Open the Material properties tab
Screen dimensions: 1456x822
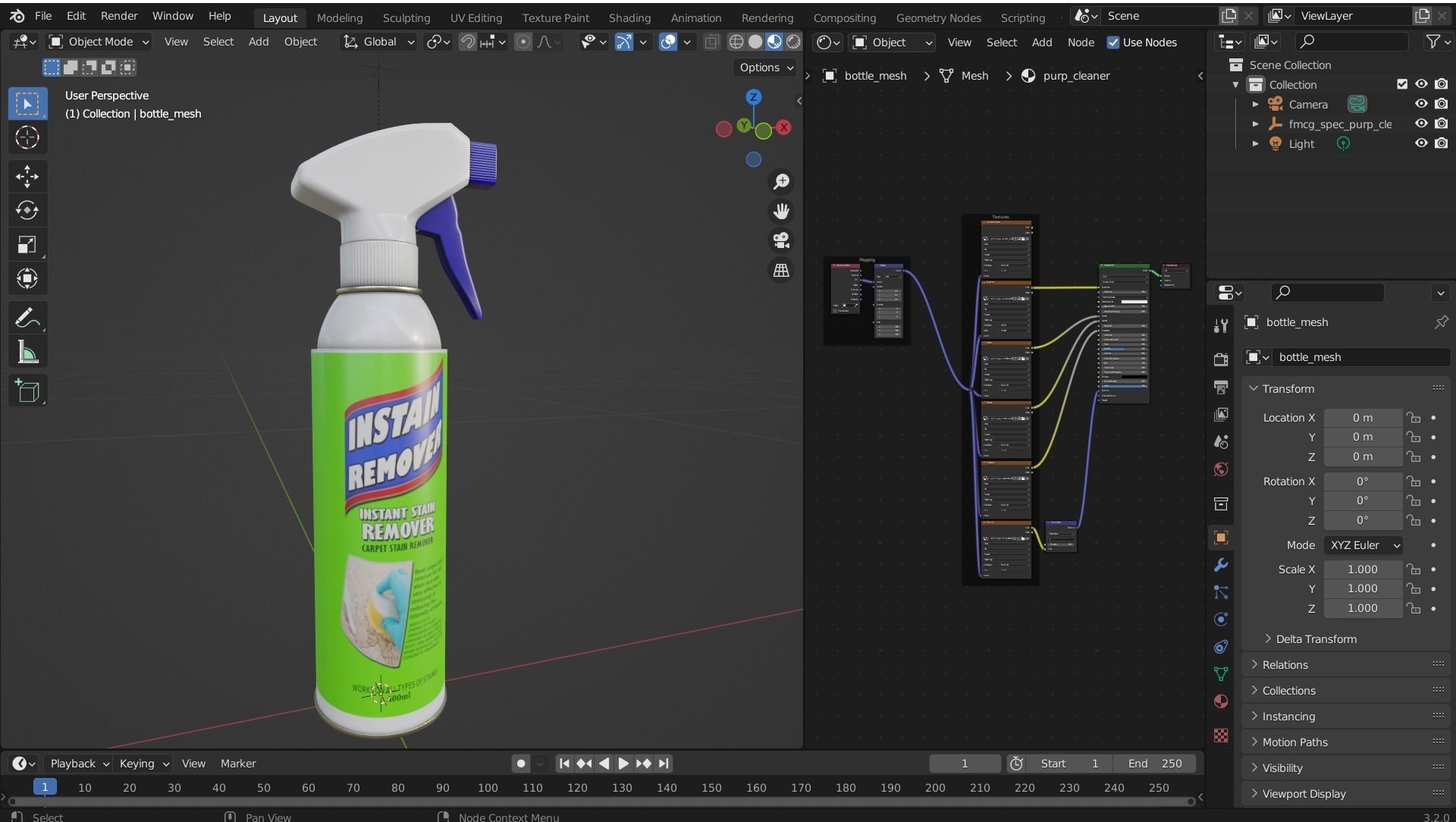point(1221,701)
